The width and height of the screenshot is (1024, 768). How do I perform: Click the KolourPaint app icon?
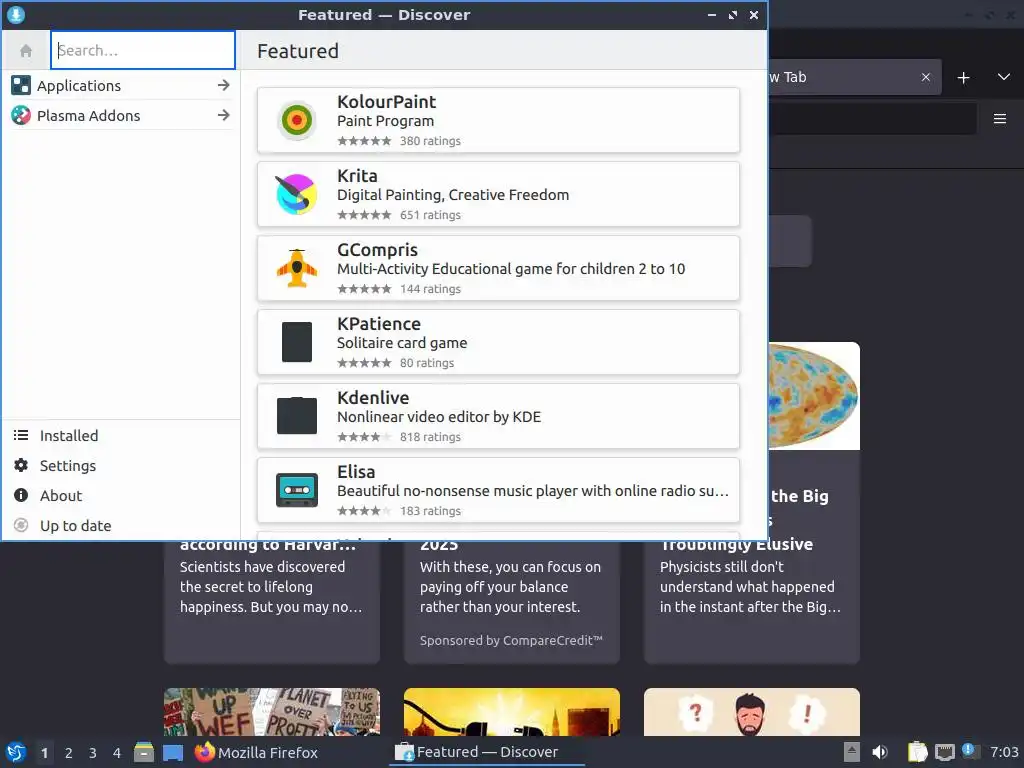pyautogui.click(x=296, y=120)
